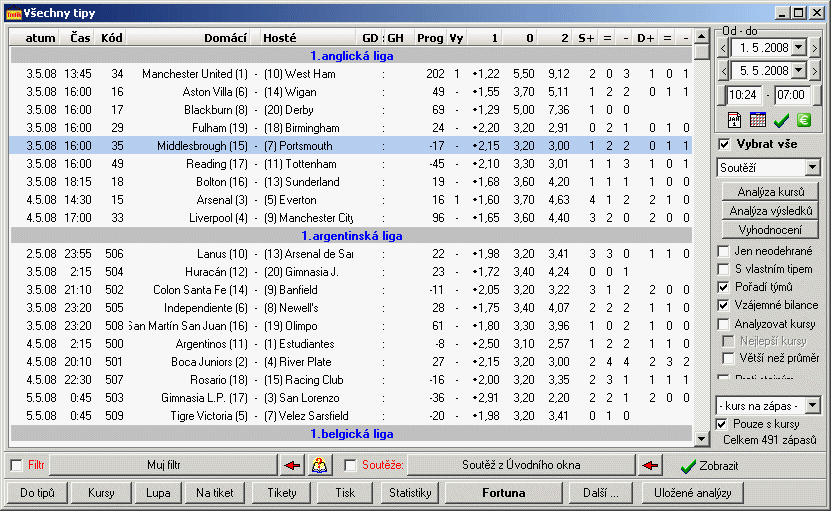Step start date forward with right arrow
831x511 pixels.
tap(815, 49)
